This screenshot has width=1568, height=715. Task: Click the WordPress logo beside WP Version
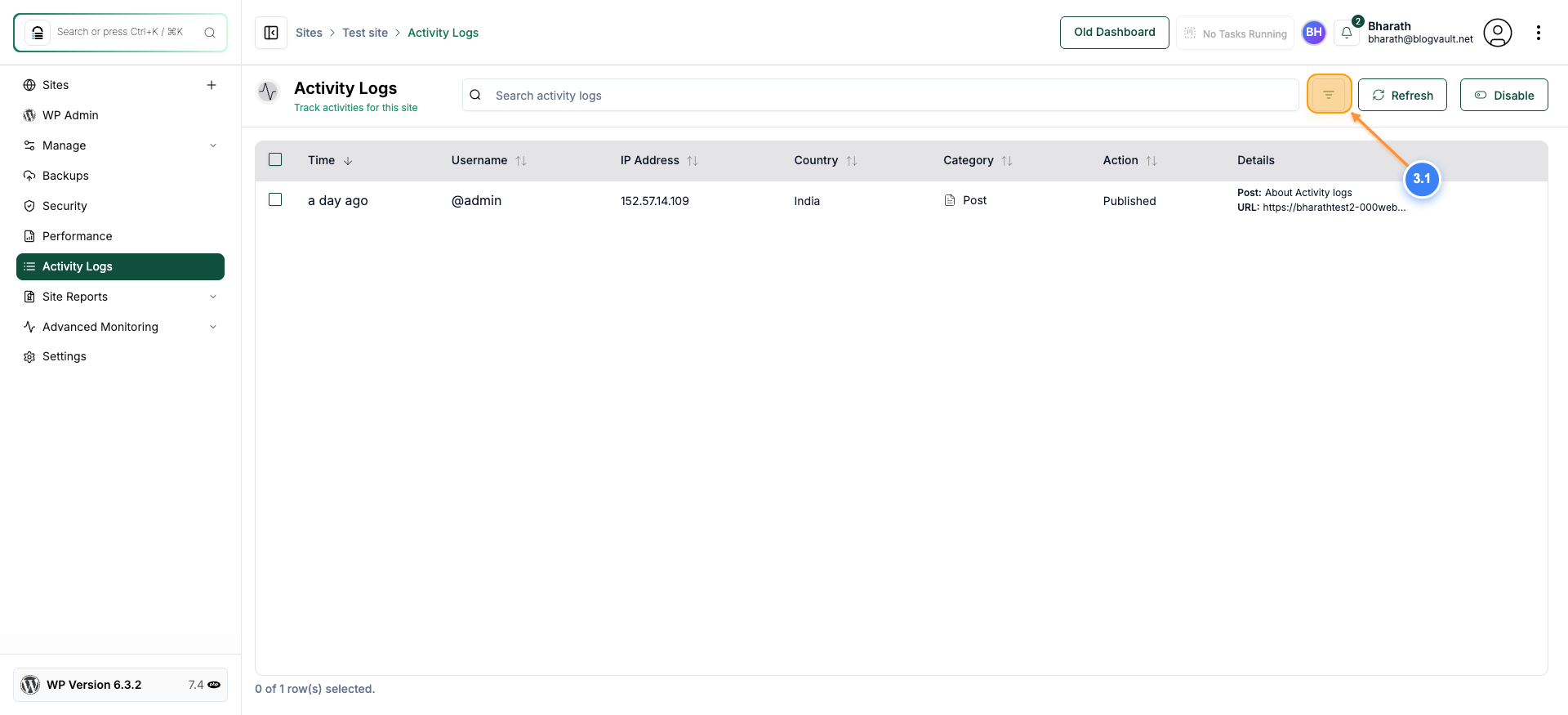click(x=30, y=685)
